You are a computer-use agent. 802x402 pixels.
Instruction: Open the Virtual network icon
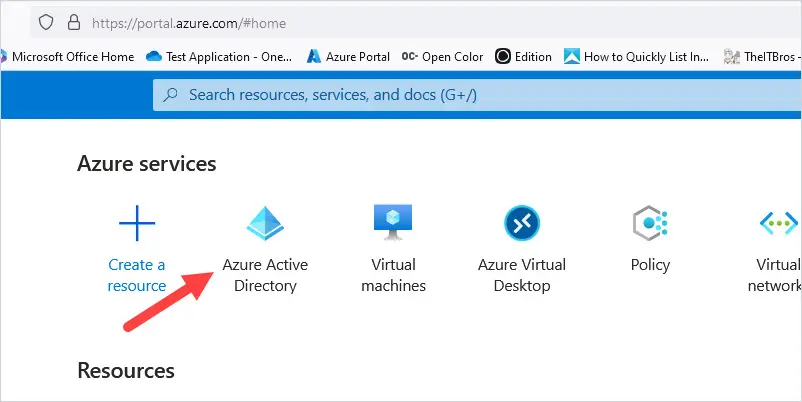click(x=778, y=224)
